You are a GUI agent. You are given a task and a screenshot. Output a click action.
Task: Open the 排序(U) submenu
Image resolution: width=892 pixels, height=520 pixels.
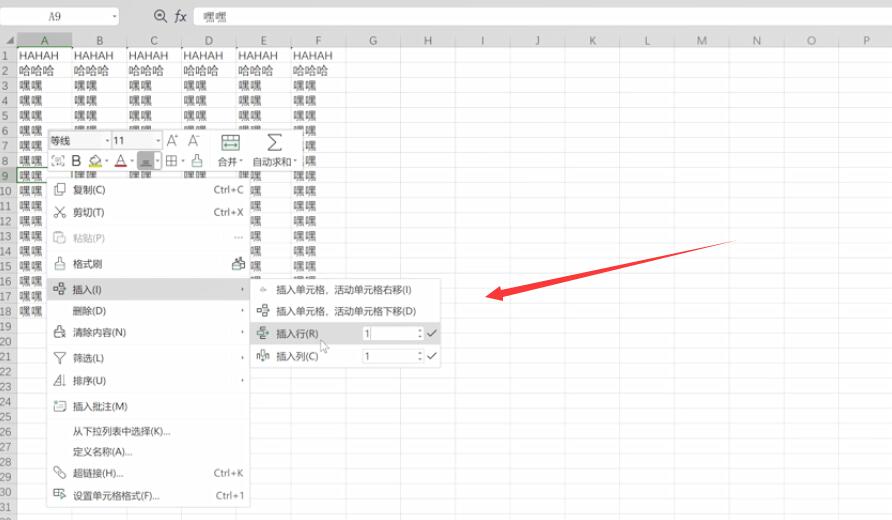148,381
